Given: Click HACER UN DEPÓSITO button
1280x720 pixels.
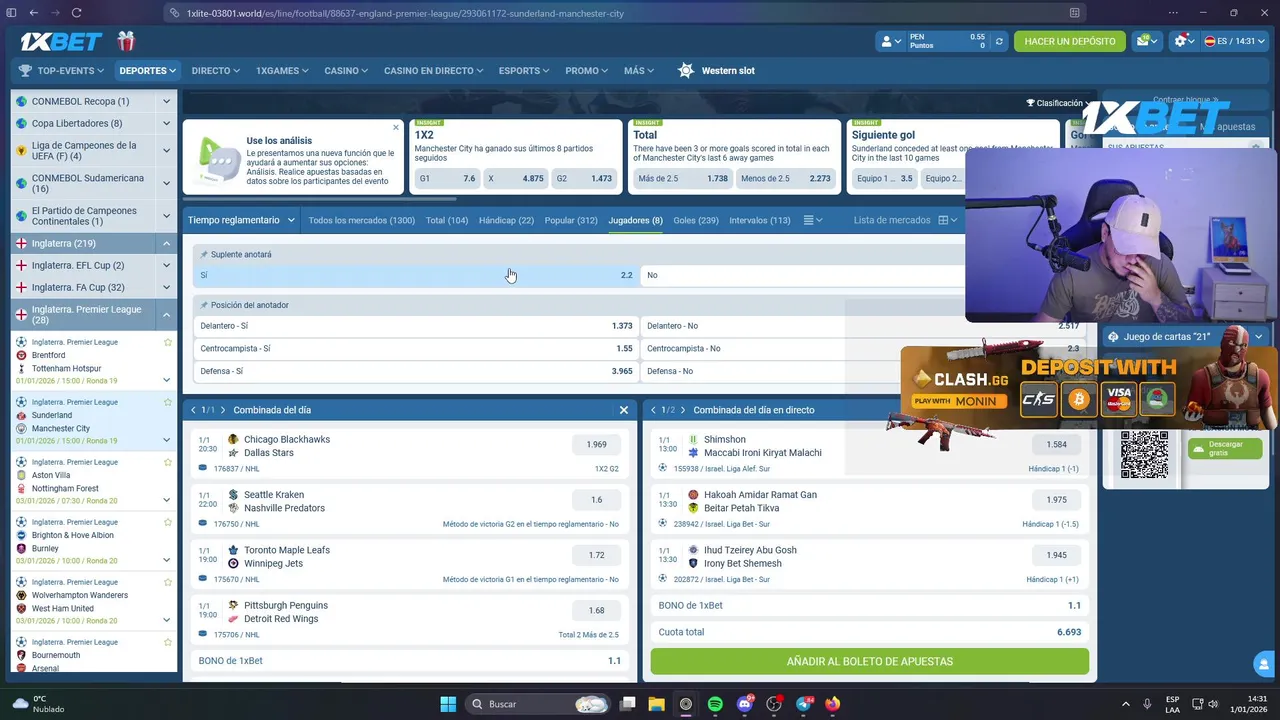Looking at the screenshot, I should (1069, 41).
